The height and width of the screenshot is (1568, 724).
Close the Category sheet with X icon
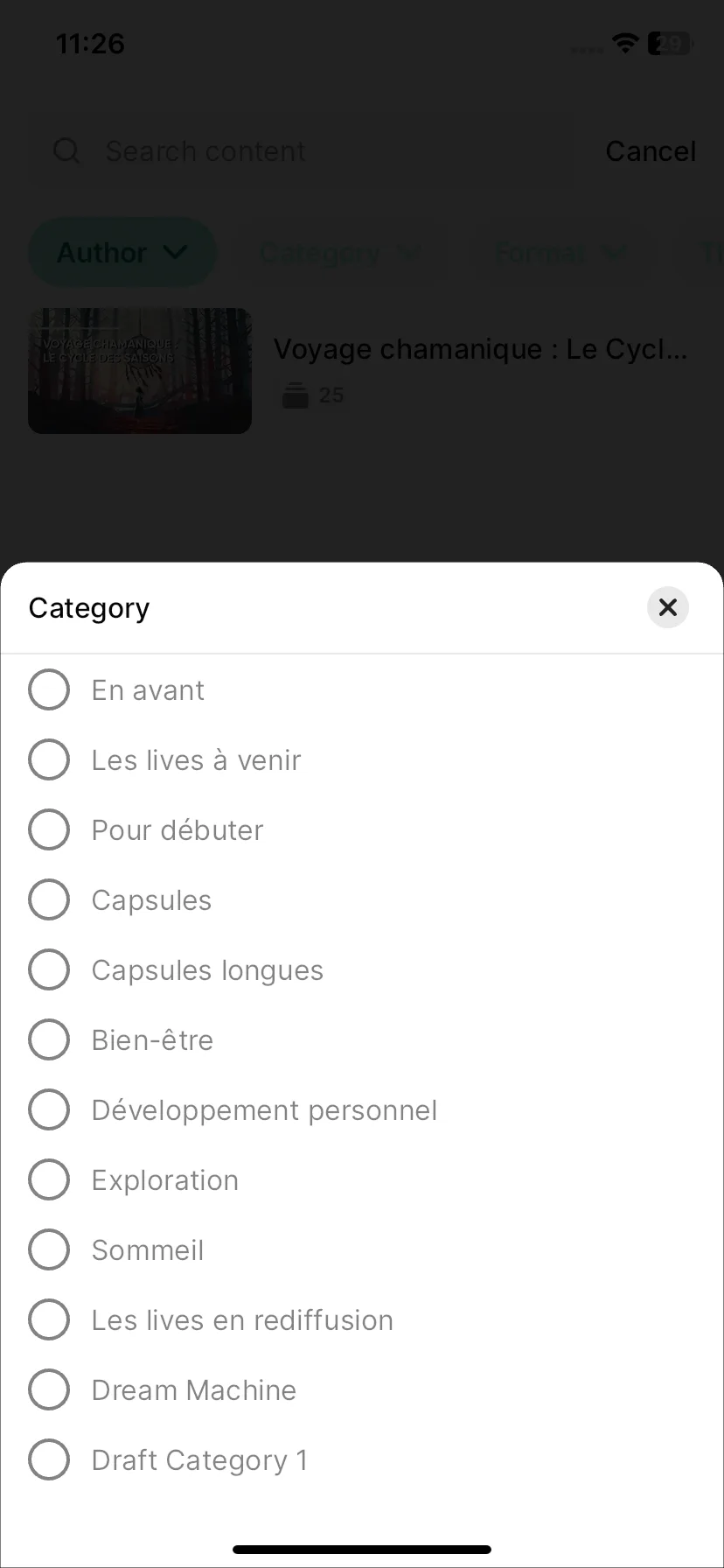(668, 607)
